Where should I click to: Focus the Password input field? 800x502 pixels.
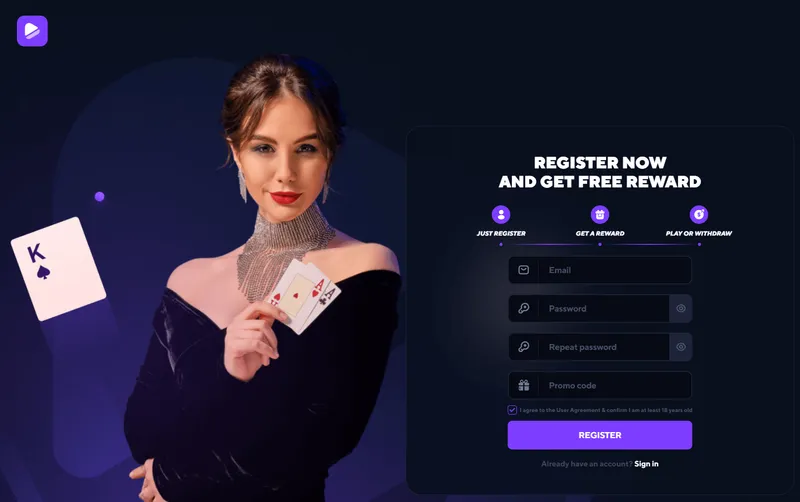(x=589, y=308)
